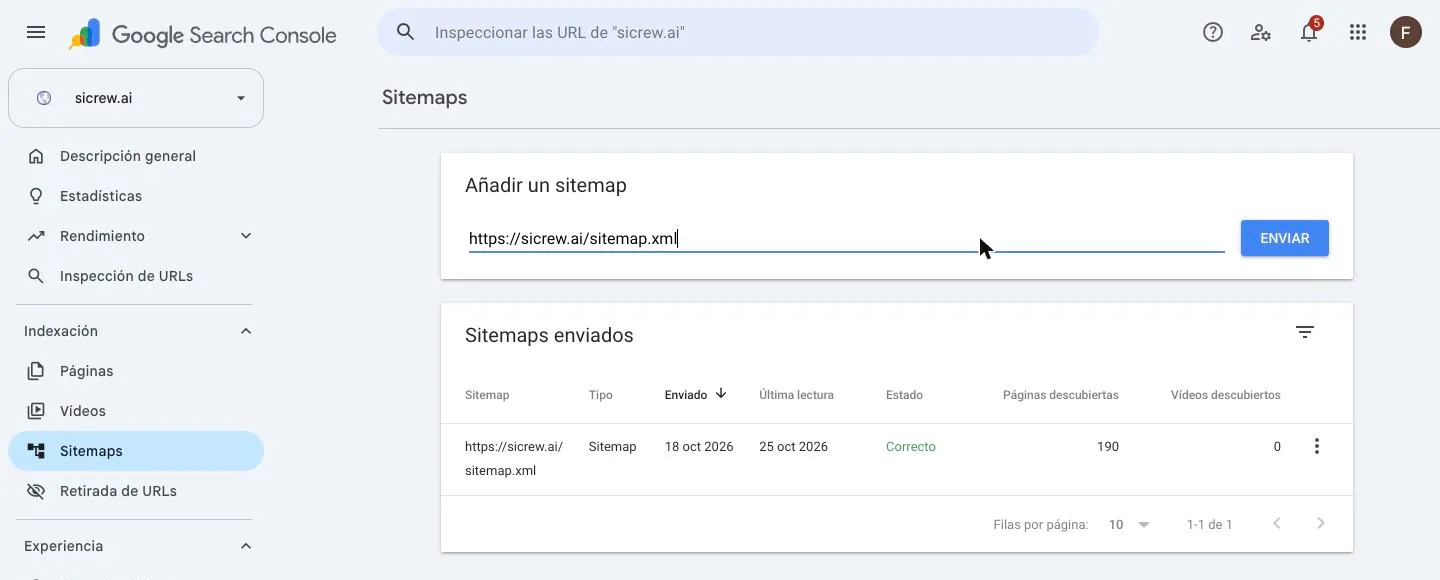Open the https://sicrew.ai/sitemap.xml entry
Image resolution: width=1440 pixels, height=580 pixels.
pyautogui.click(x=514, y=458)
